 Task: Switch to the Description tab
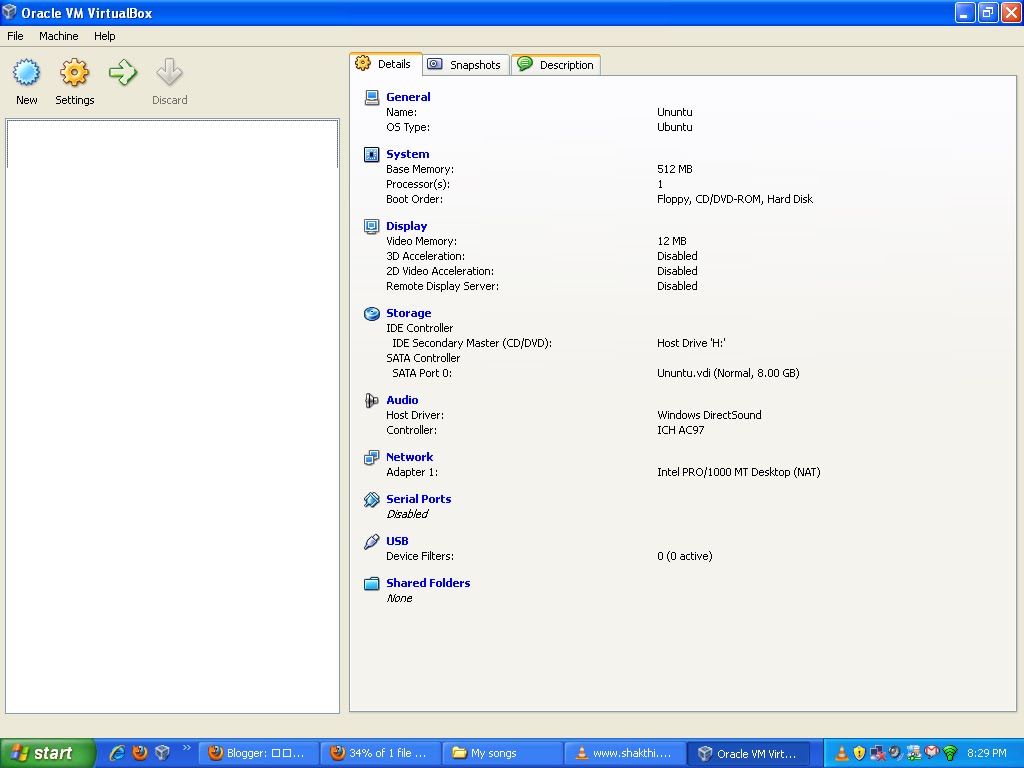pyautogui.click(x=556, y=65)
